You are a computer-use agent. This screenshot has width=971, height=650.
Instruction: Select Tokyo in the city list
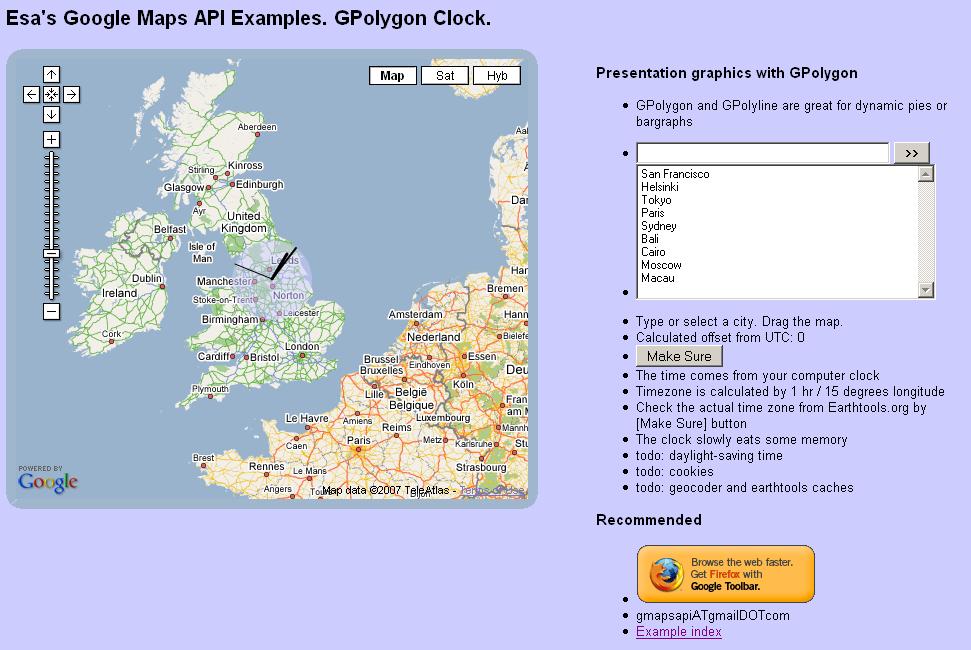[656, 200]
